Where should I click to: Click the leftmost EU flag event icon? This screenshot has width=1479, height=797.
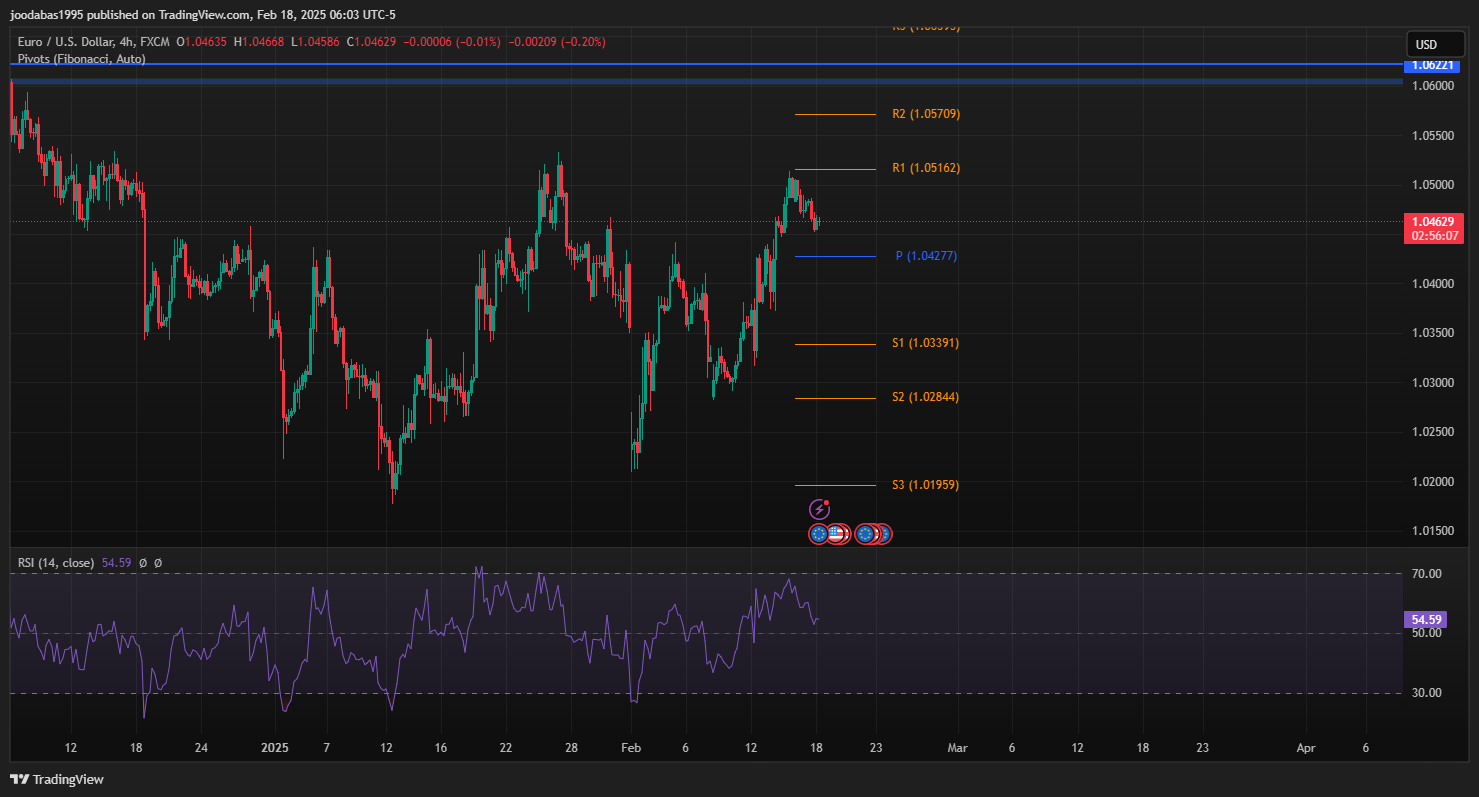pos(819,534)
